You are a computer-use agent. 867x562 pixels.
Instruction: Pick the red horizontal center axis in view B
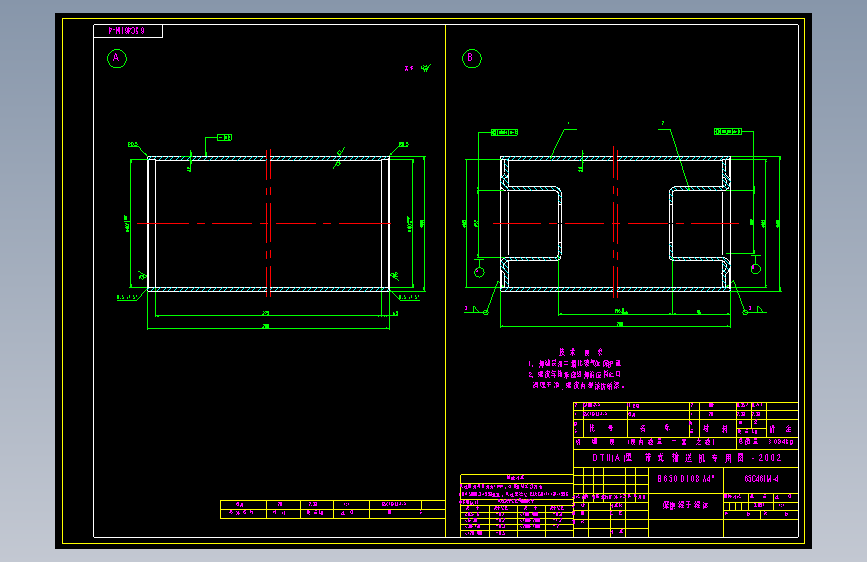click(615, 223)
